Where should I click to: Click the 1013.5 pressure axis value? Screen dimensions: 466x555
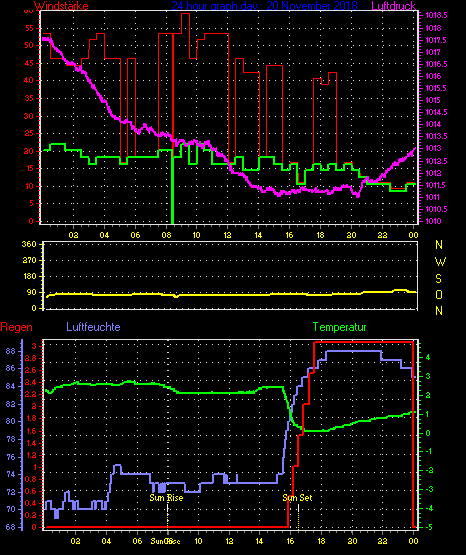[436, 137]
